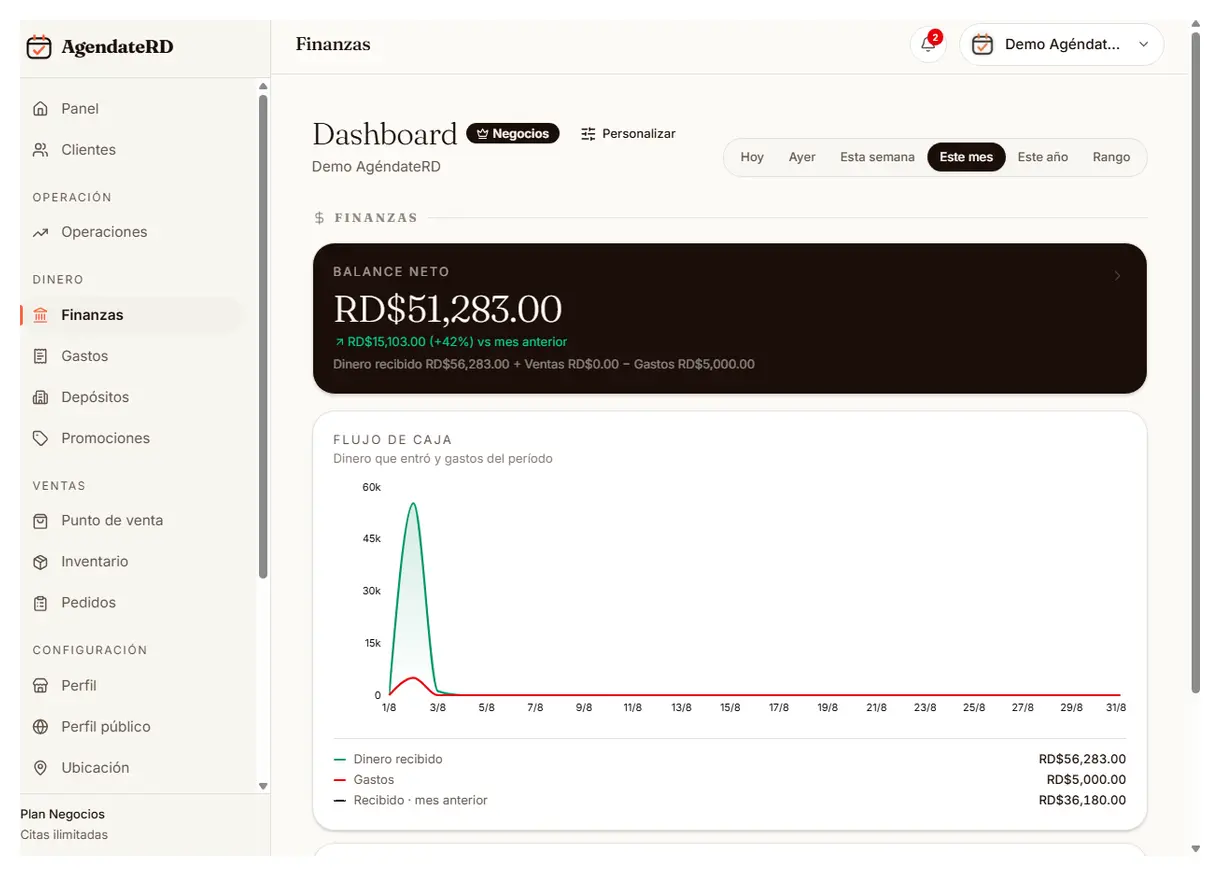This screenshot has height=876, width=1220.
Task: Click the Perfil público globe icon
Action: pyautogui.click(x=40, y=727)
